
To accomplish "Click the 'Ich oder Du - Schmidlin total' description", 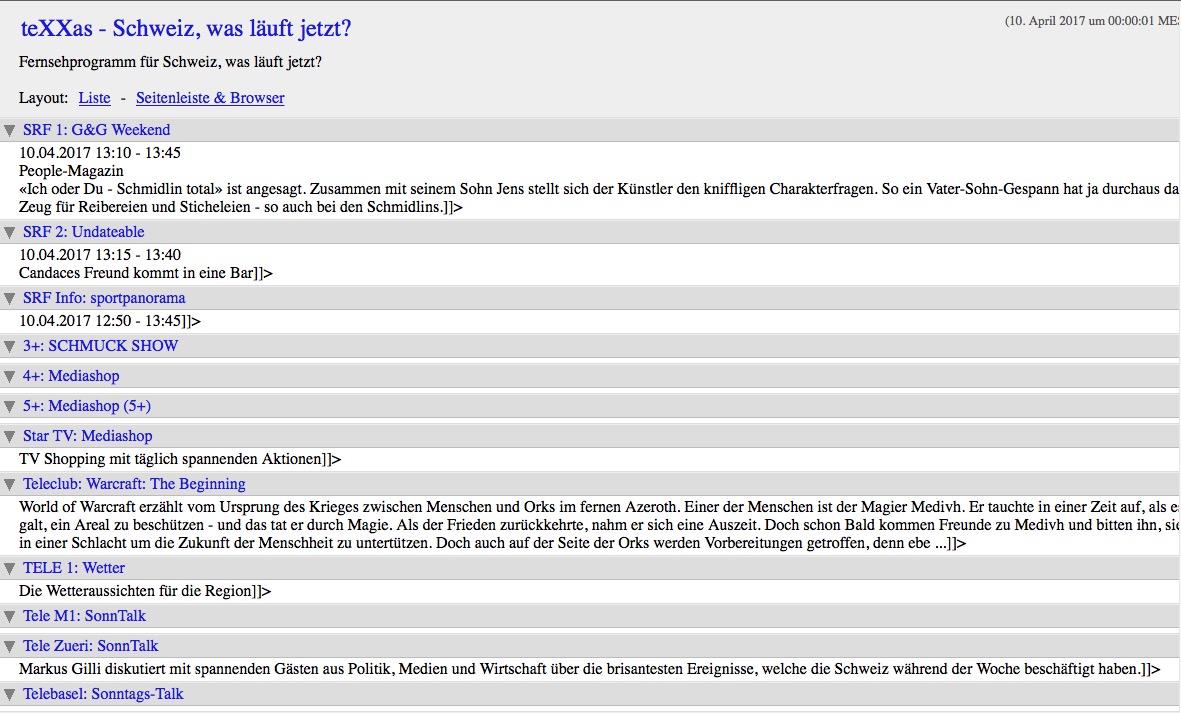I will pos(600,198).
